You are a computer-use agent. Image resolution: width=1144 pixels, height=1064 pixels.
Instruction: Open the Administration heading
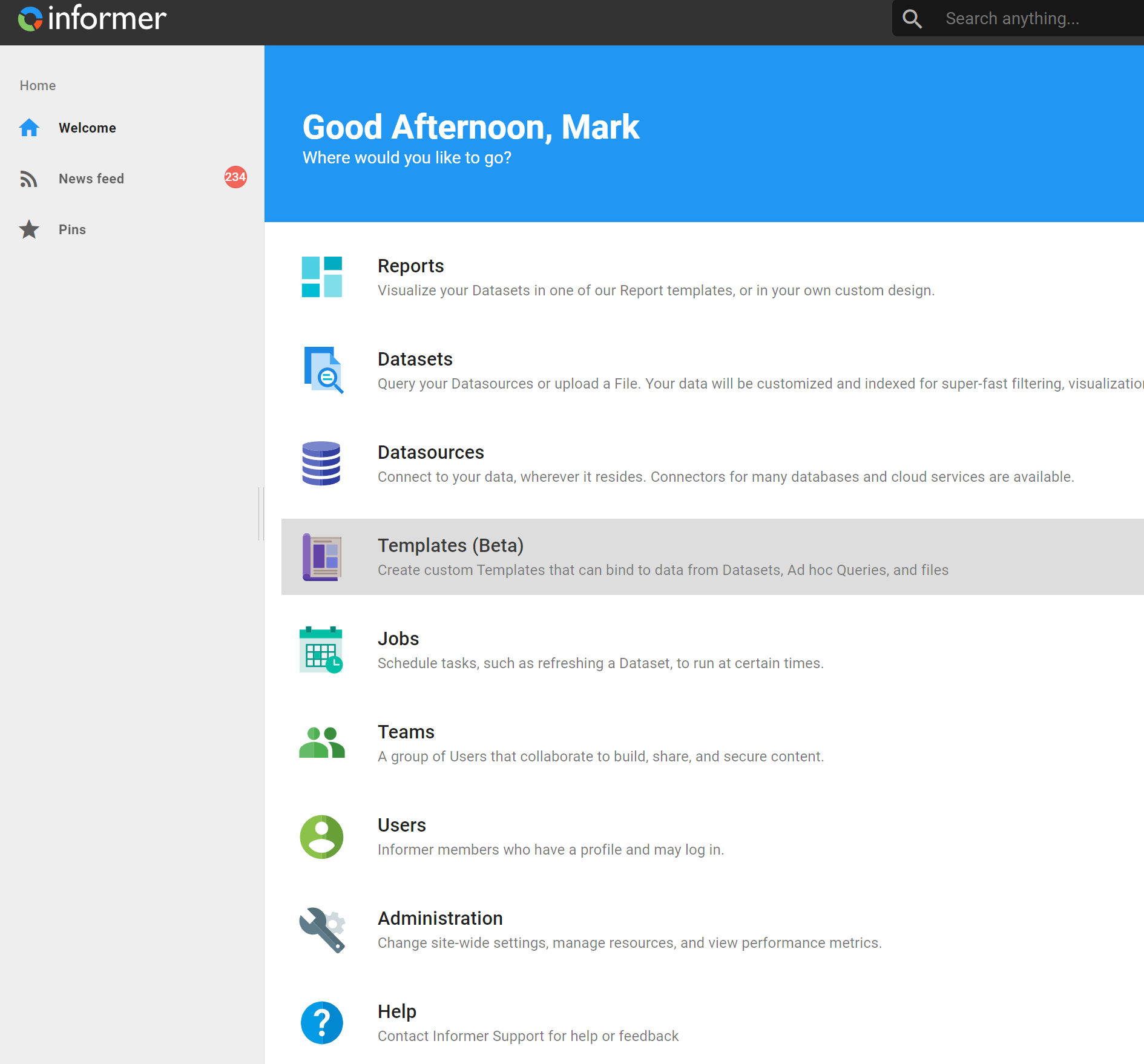click(440, 918)
